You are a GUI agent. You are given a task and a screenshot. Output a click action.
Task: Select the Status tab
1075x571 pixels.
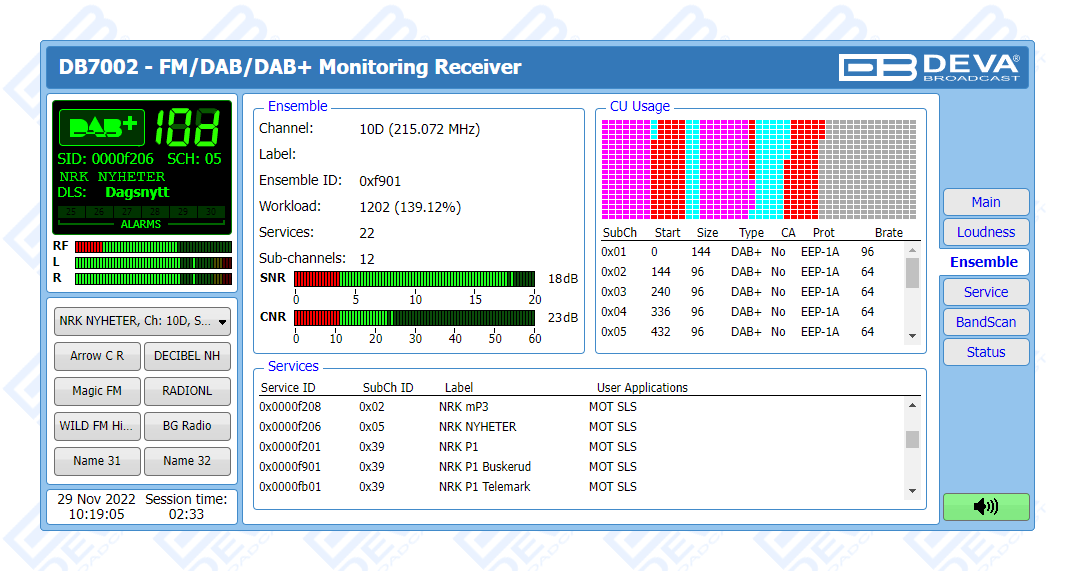[985, 352]
